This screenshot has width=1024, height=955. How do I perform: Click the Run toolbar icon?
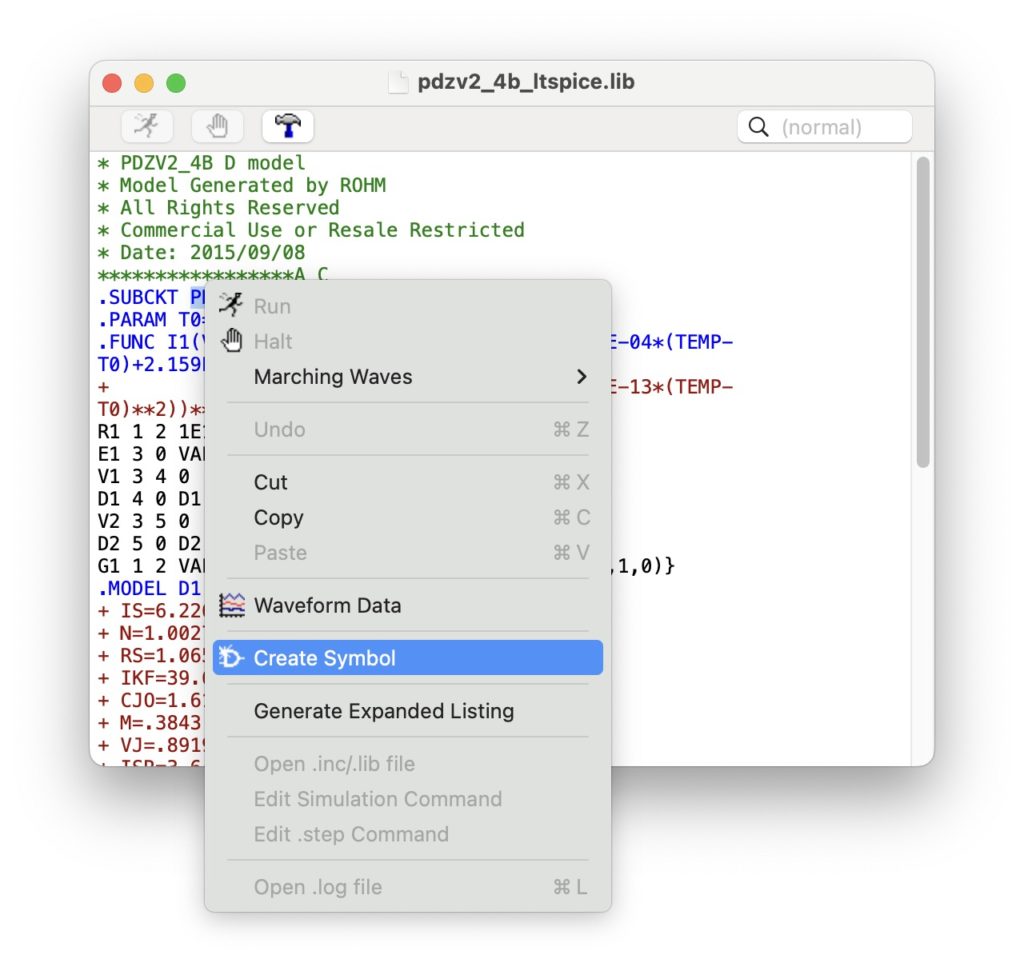[x=146, y=126]
